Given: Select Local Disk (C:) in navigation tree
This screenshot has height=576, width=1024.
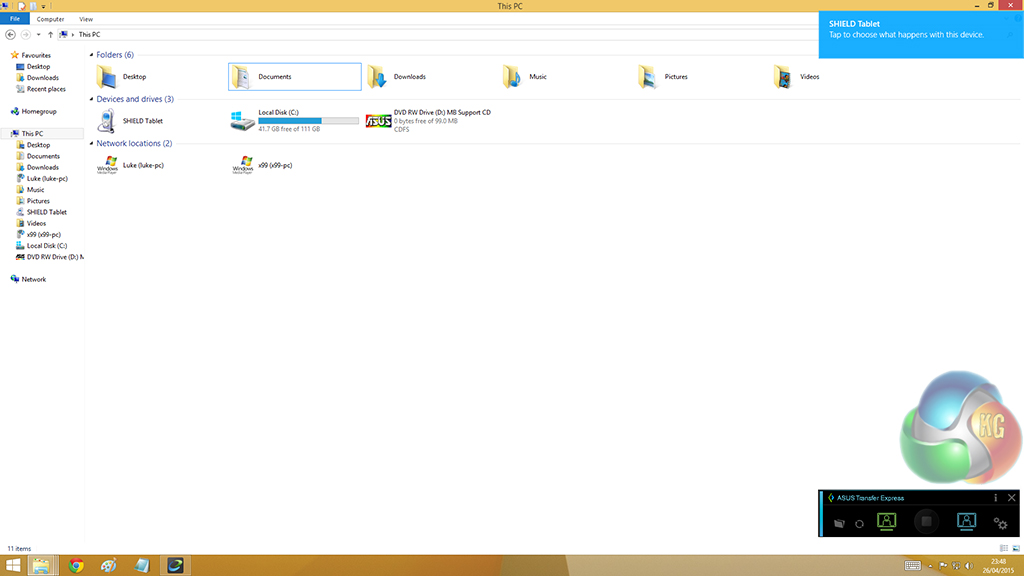Looking at the screenshot, I should [41, 246].
